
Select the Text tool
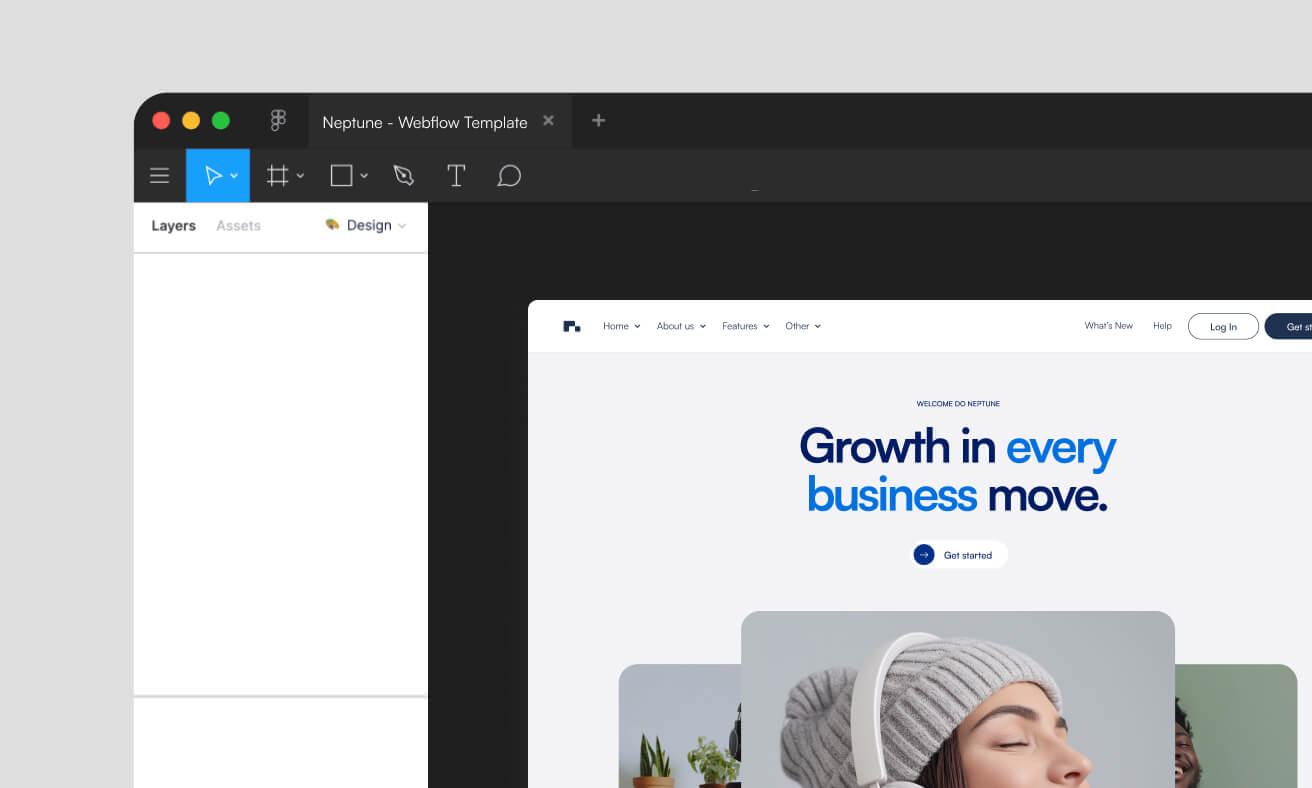456,176
